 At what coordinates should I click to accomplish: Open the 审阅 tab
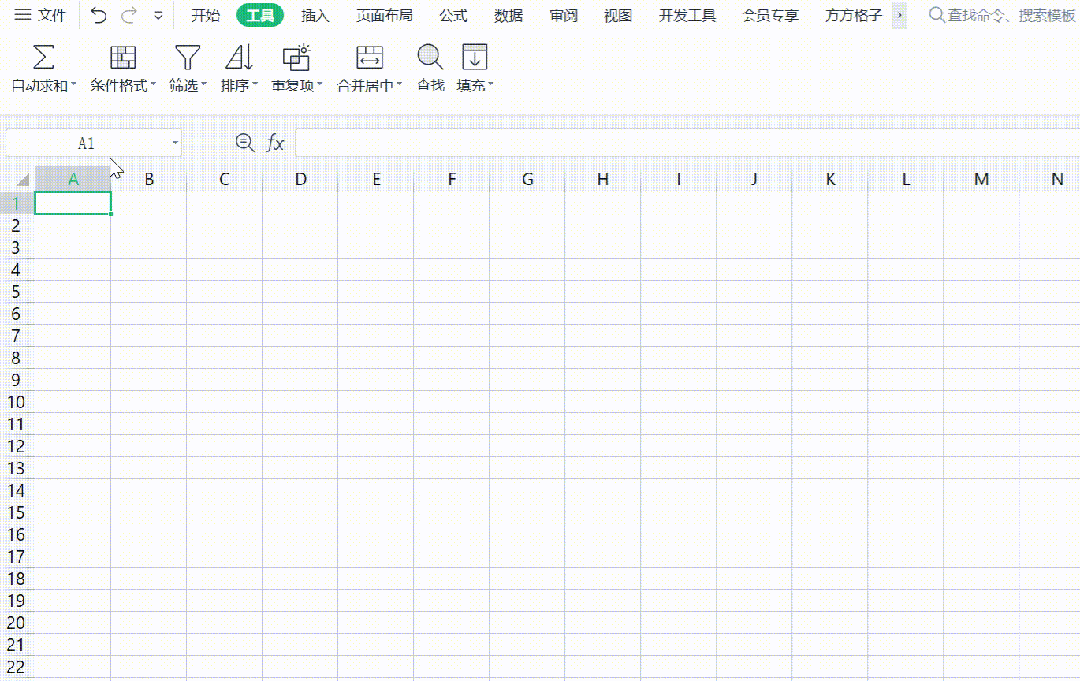pyautogui.click(x=563, y=15)
